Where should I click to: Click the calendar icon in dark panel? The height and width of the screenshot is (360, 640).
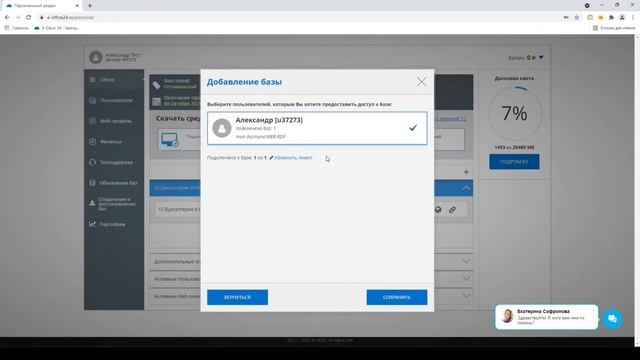(x=157, y=102)
